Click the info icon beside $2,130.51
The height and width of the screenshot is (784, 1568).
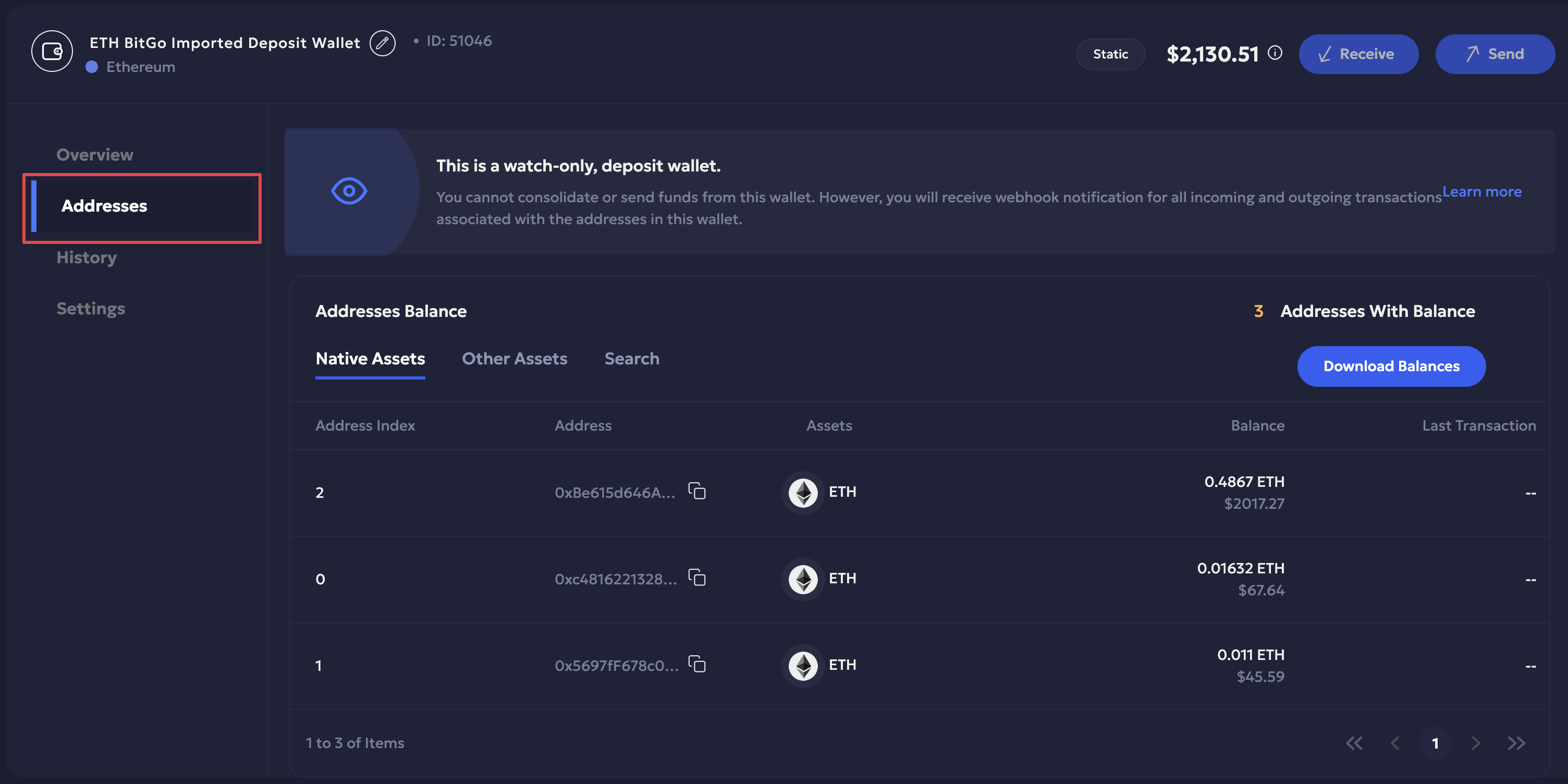(x=1275, y=54)
